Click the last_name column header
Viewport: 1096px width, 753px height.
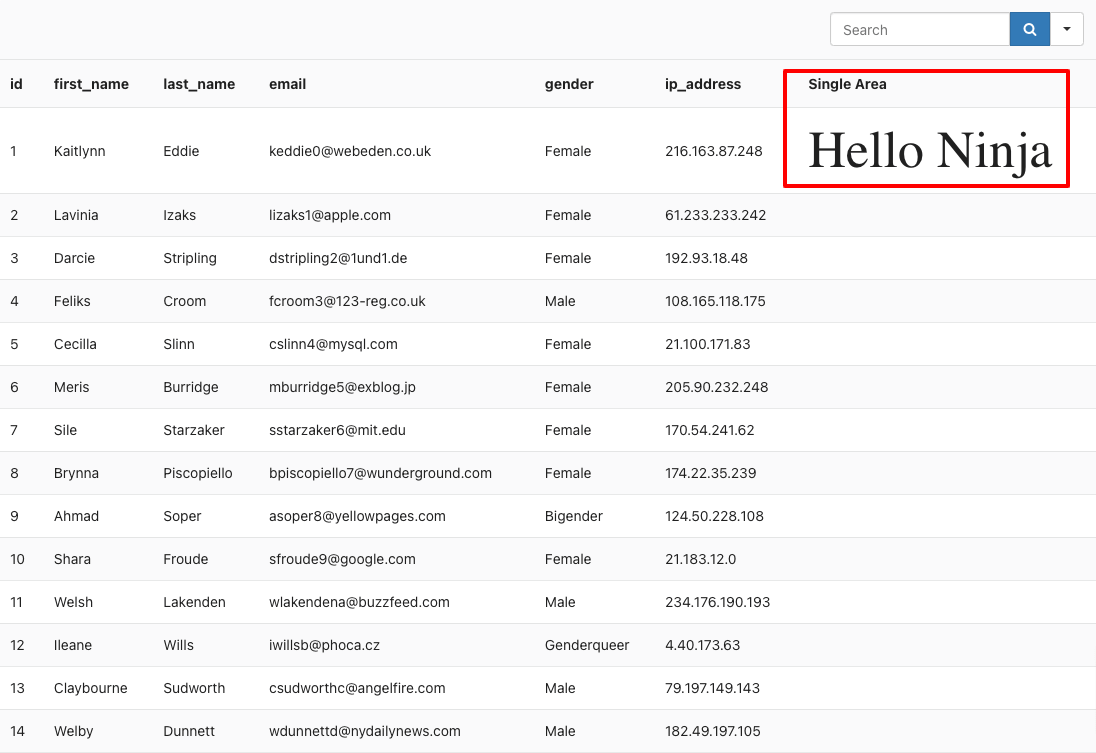coord(199,84)
